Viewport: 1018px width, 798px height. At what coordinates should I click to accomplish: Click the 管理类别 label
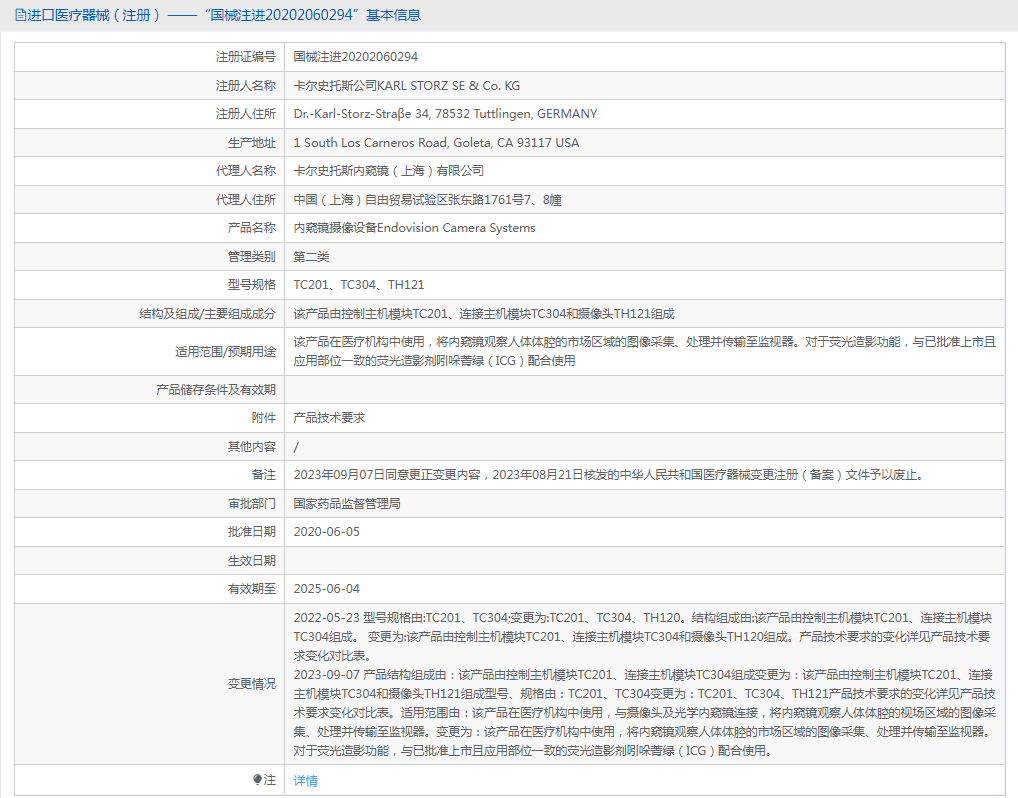tap(251, 256)
